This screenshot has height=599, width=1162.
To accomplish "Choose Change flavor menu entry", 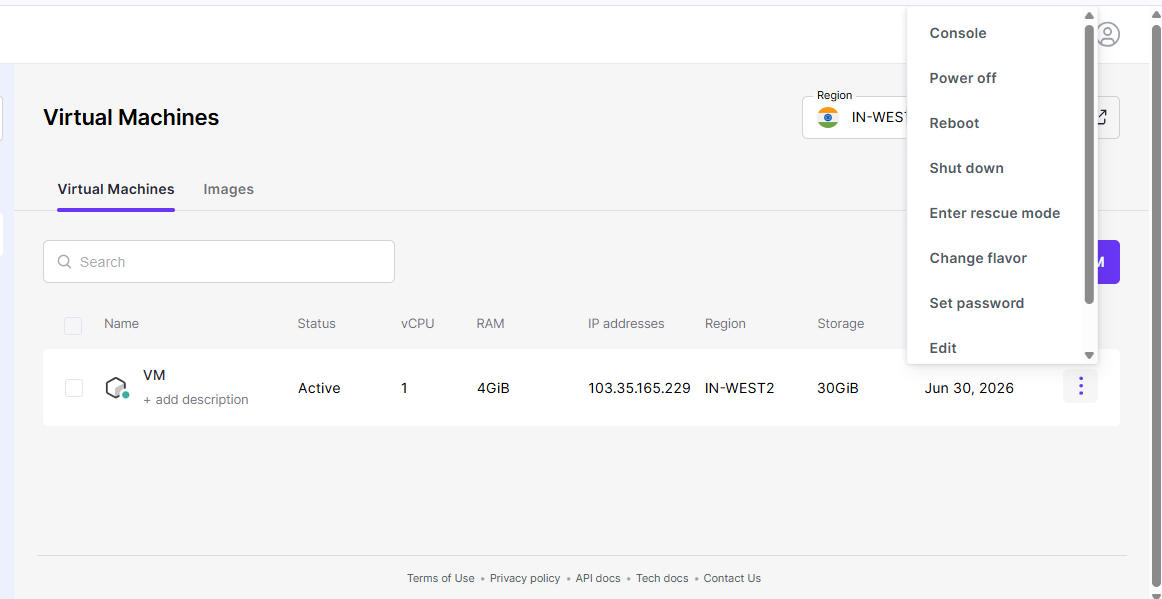I will 977,258.
